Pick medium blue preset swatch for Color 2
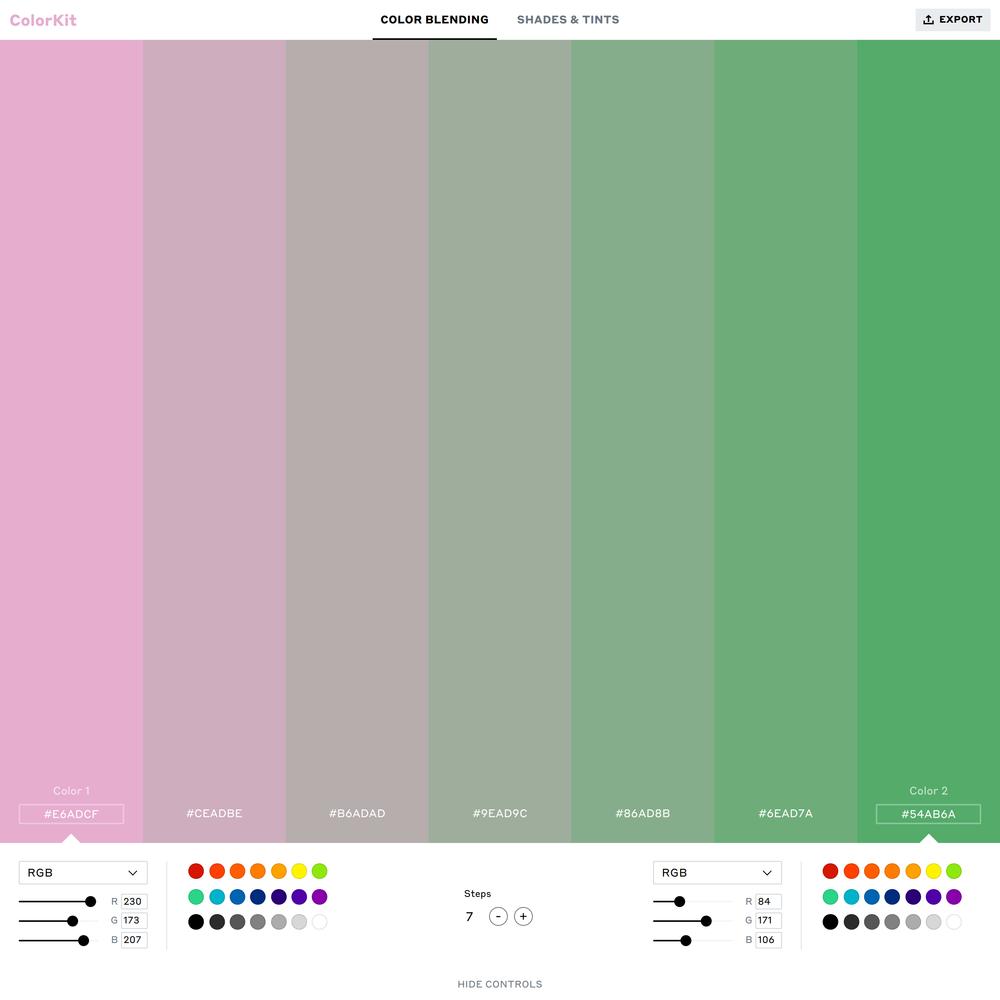This screenshot has height=1000, width=1000. pyautogui.click(x=872, y=897)
